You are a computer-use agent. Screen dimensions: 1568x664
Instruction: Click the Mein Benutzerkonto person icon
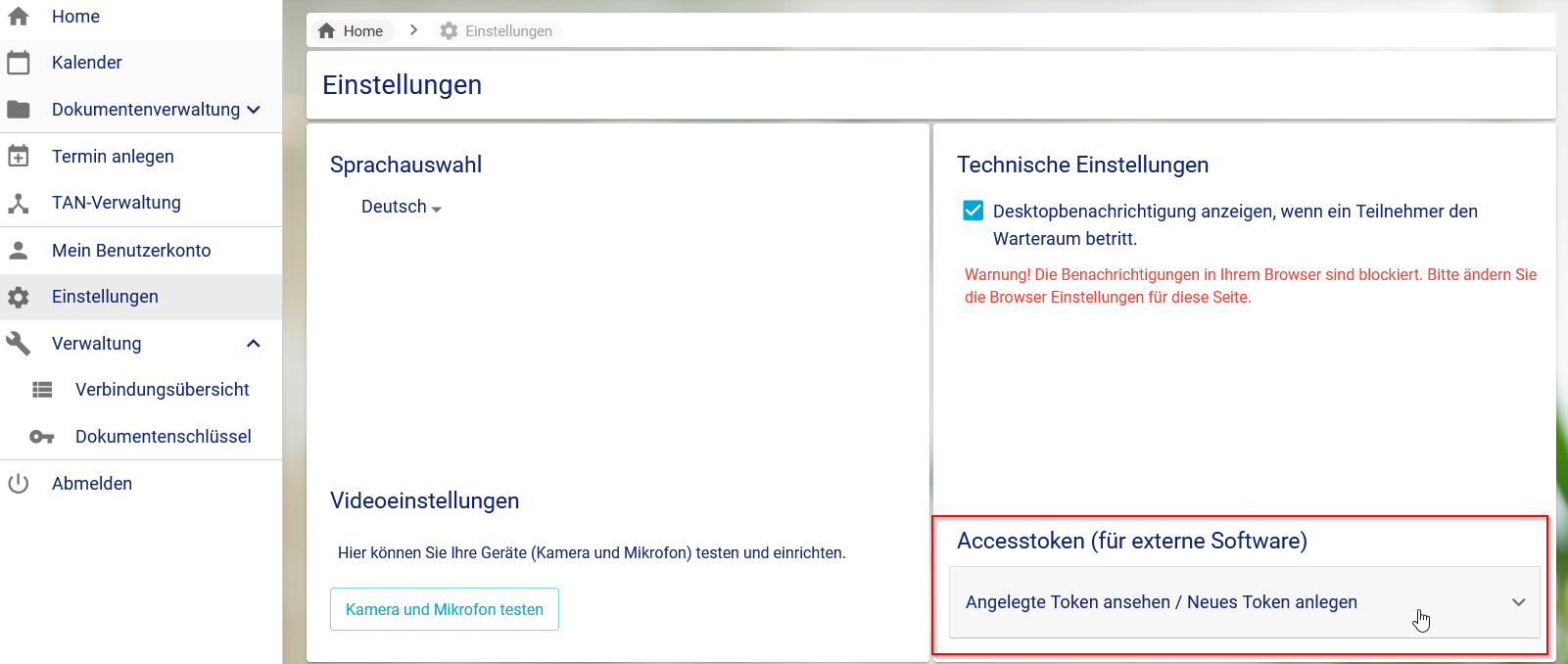click(19, 251)
